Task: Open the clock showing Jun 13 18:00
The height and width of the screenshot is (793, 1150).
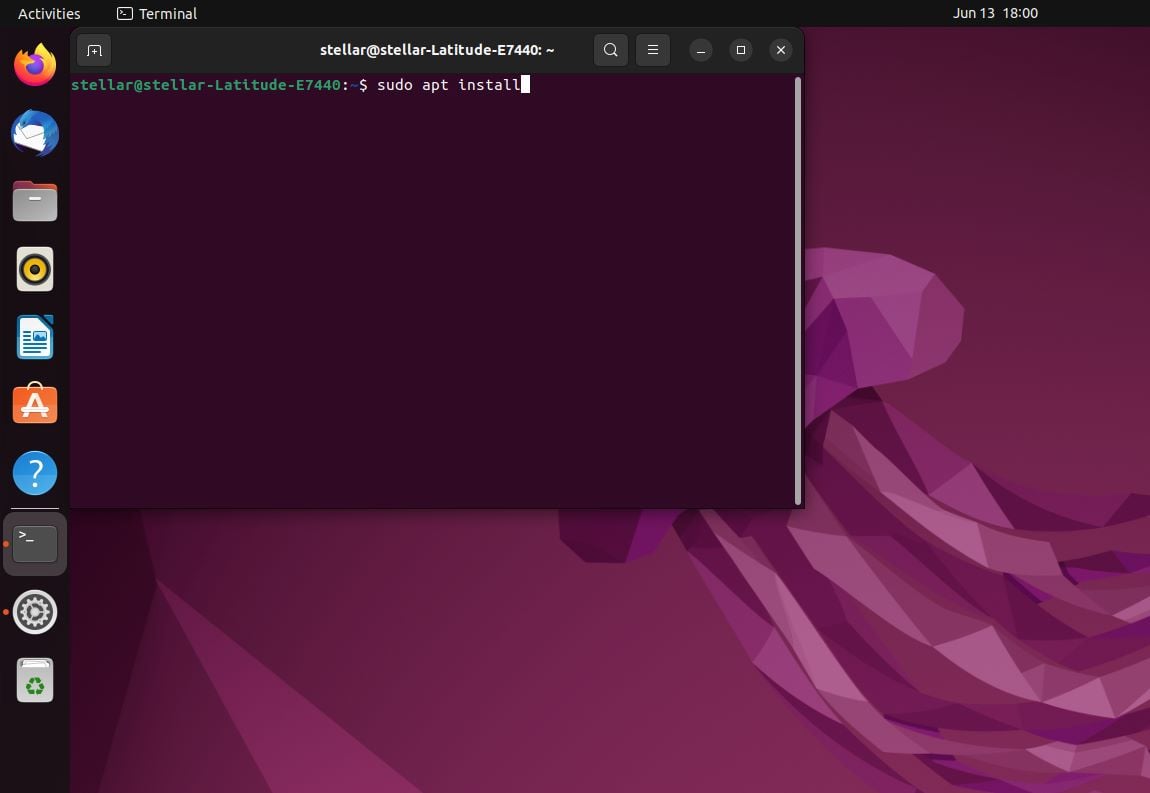Action: (x=995, y=13)
